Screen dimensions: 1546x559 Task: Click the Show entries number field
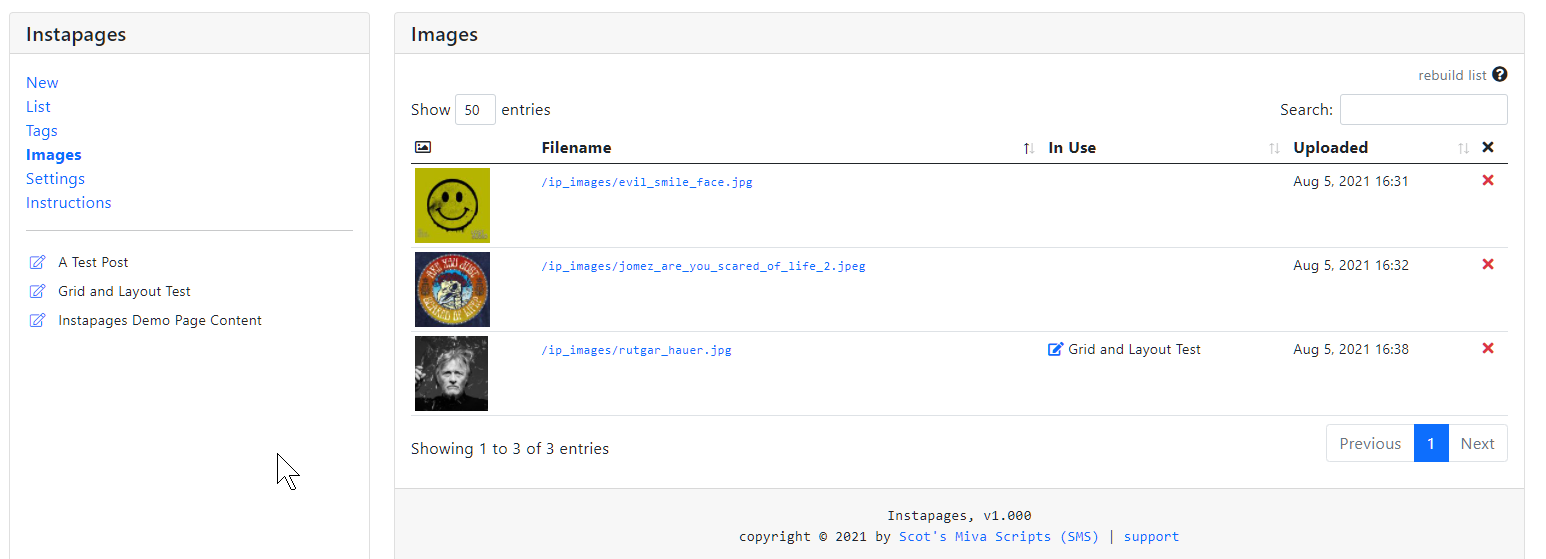click(x=475, y=109)
